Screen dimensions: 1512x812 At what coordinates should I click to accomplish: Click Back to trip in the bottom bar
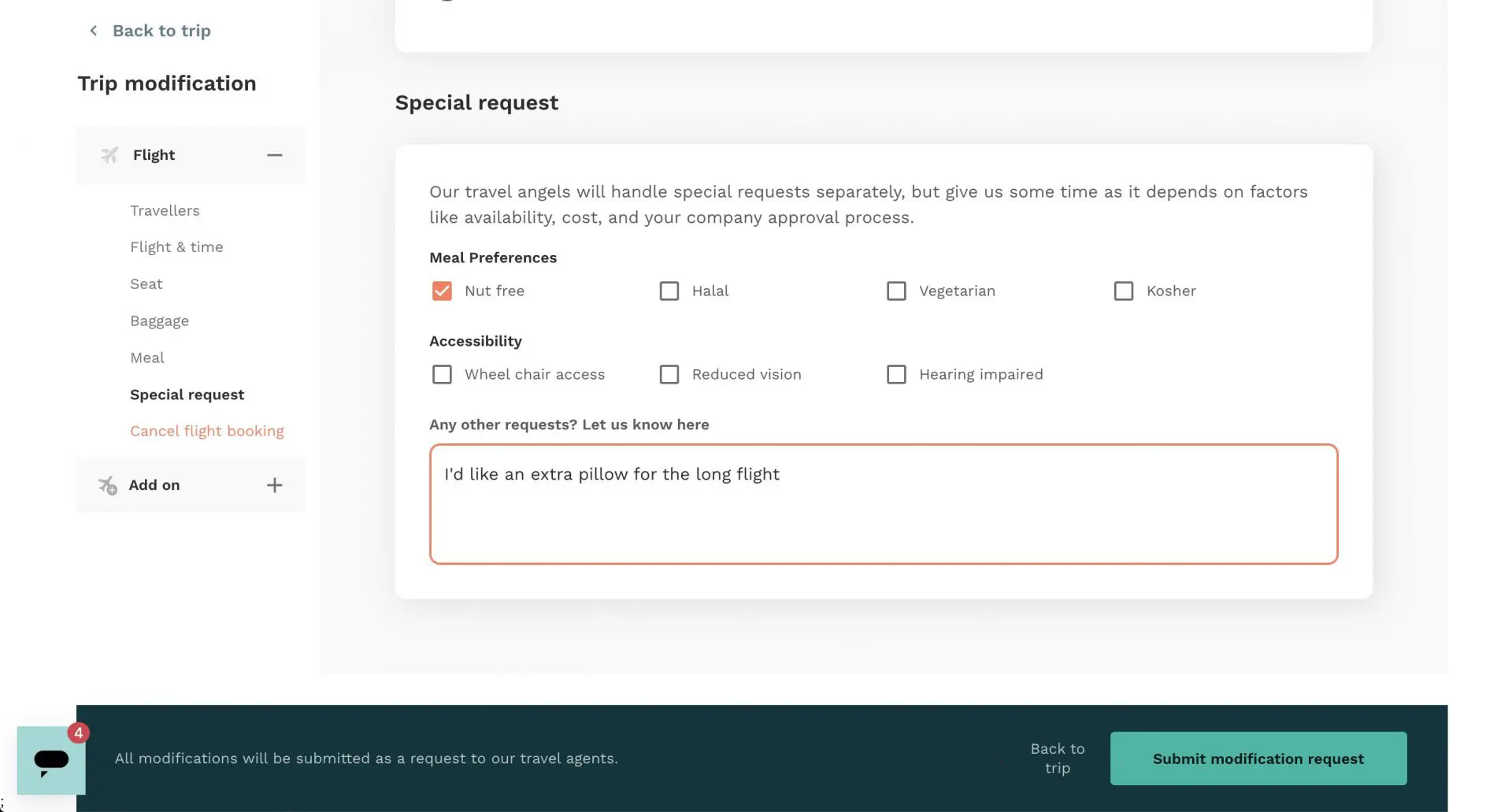1058,758
